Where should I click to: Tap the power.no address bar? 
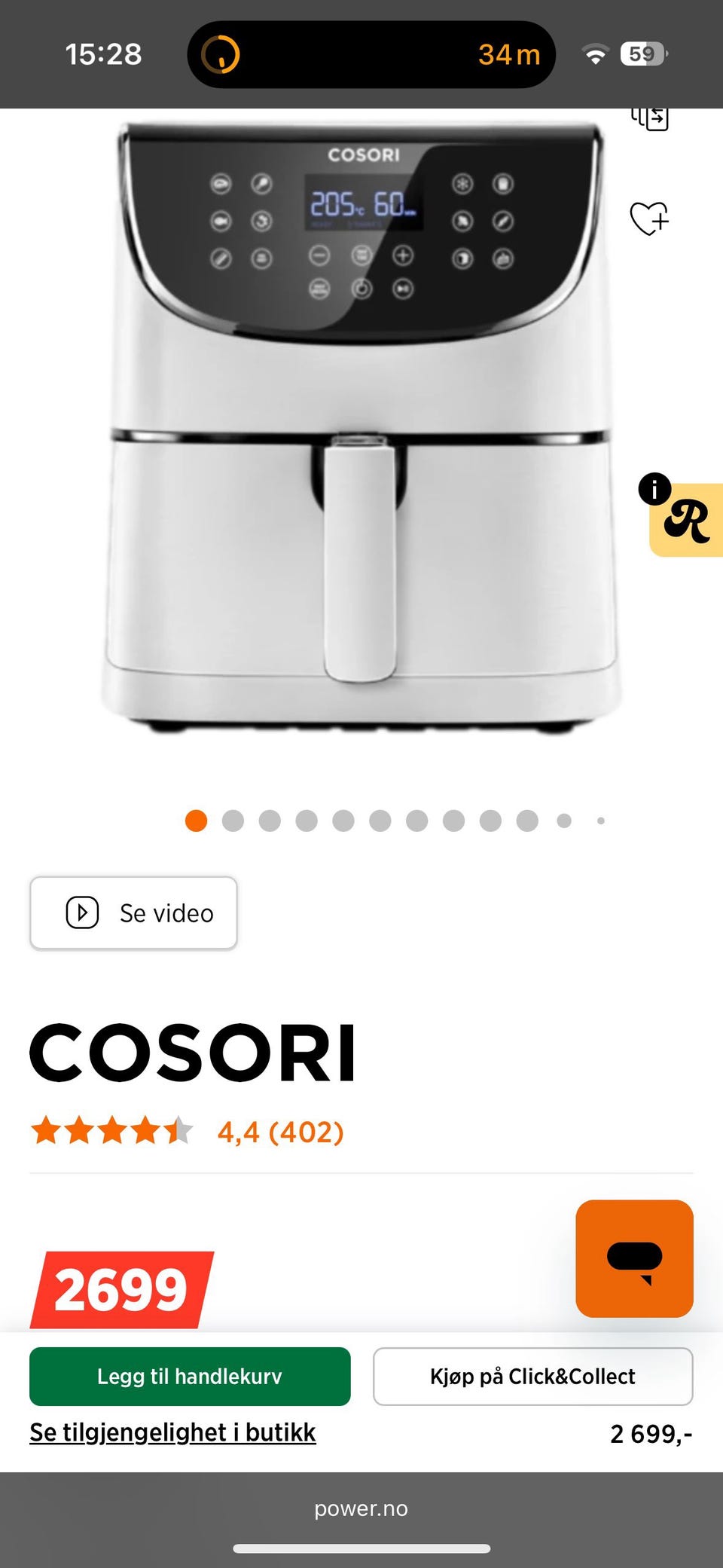tap(361, 1508)
